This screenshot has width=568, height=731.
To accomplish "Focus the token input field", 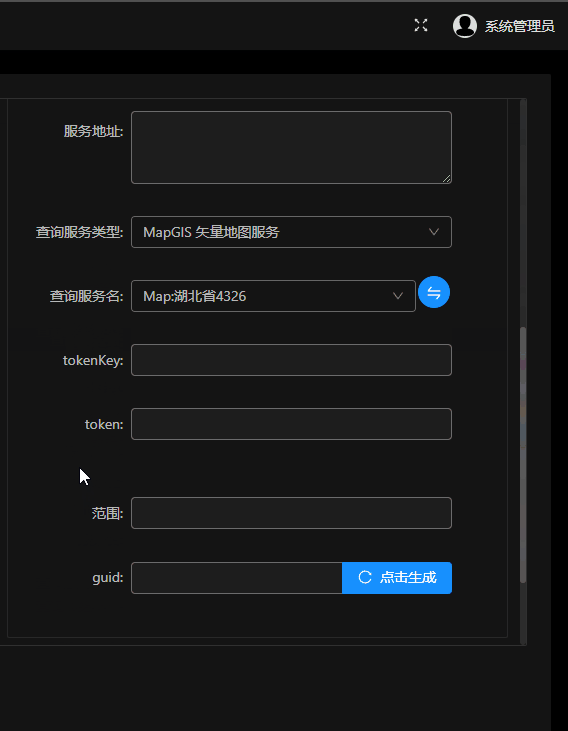I will (x=291, y=424).
